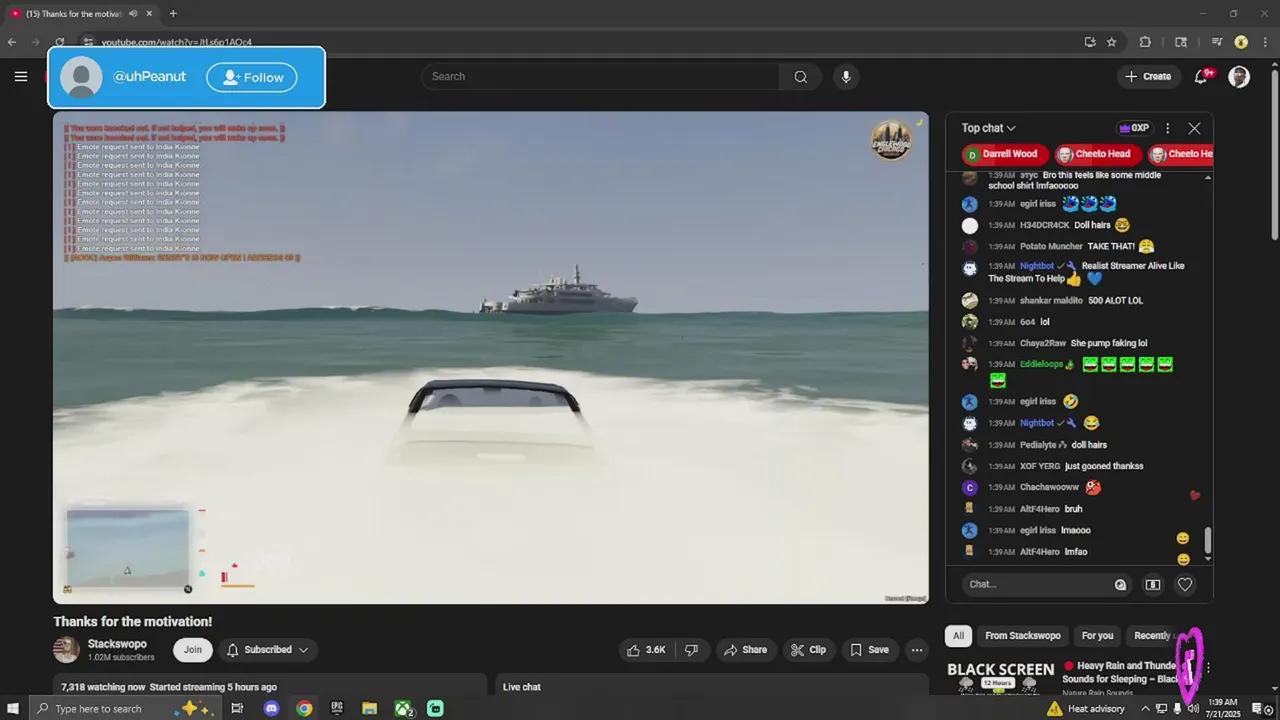Open Darrell Wood super chat chip
The height and width of the screenshot is (720, 1280).
pos(1005,154)
